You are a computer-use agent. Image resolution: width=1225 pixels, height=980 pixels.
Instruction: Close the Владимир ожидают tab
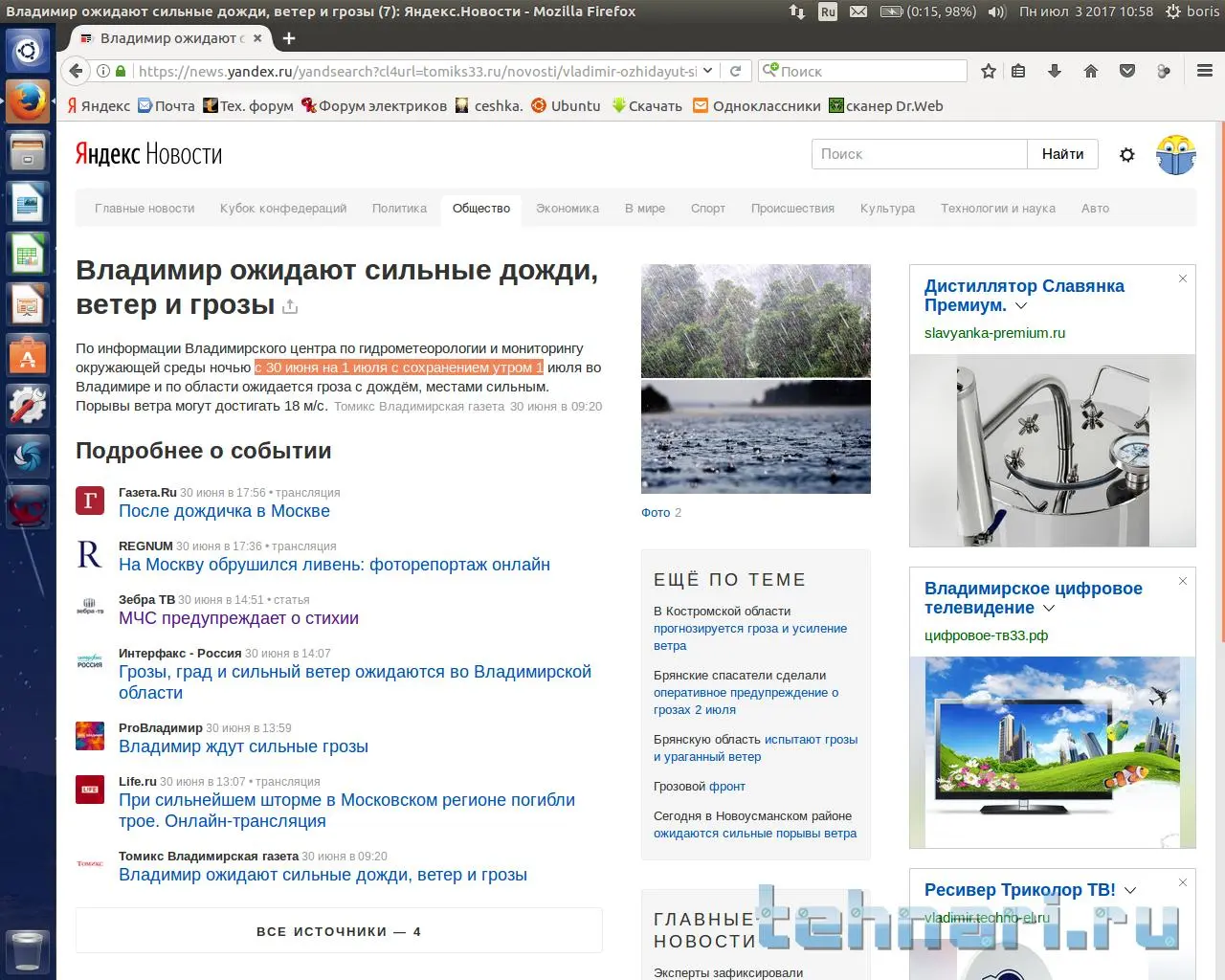(257, 38)
